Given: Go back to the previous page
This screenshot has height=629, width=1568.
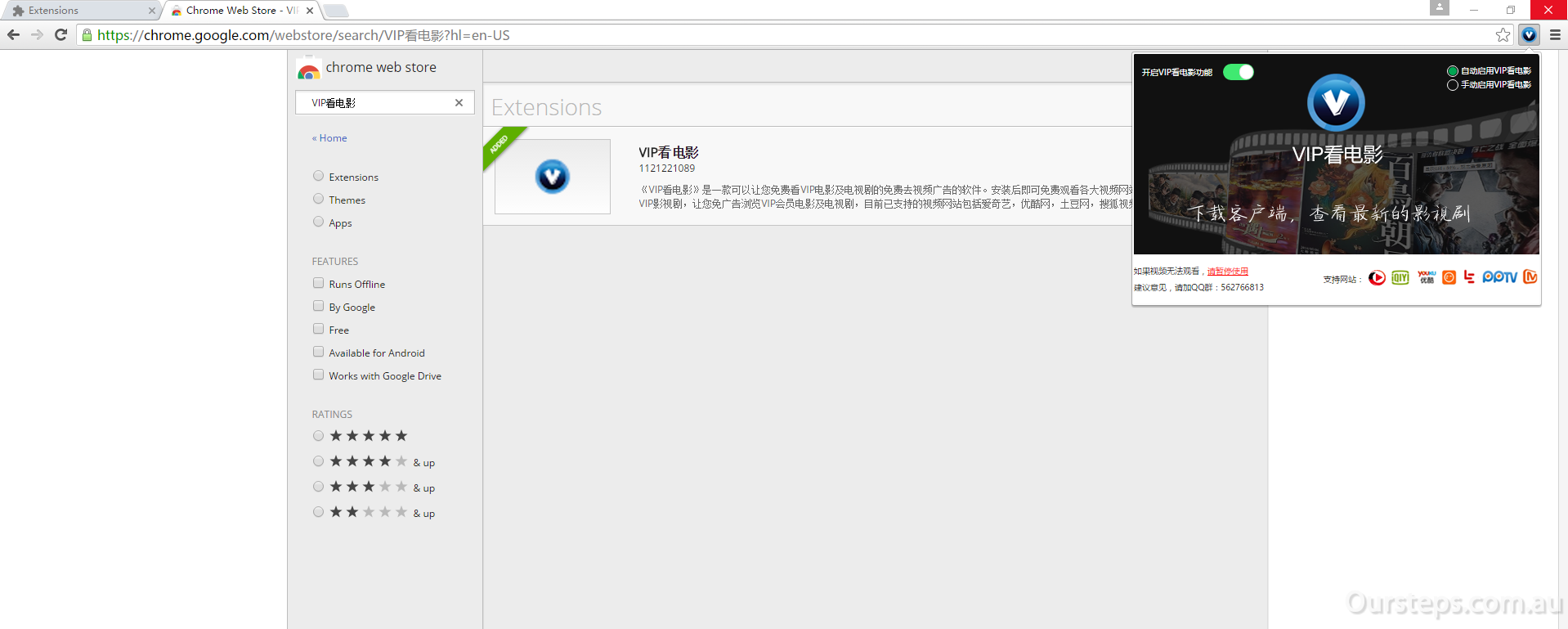Looking at the screenshot, I should (x=13, y=35).
